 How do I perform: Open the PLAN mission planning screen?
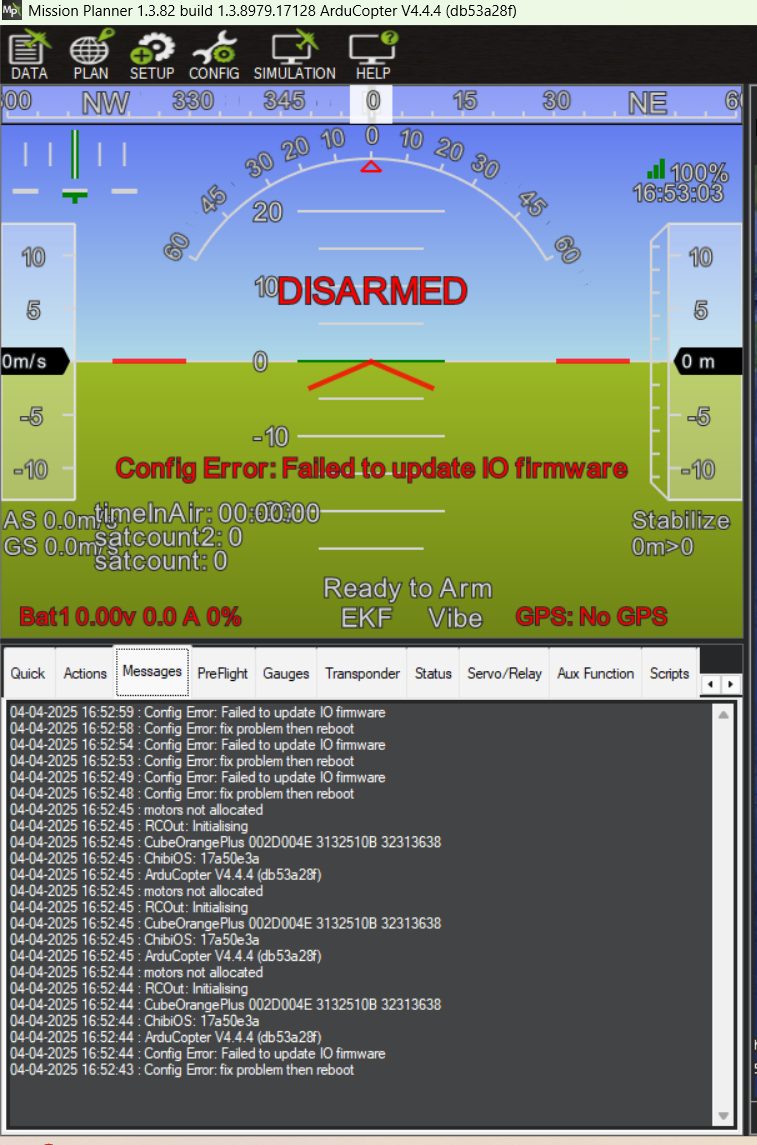click(x=91, y=55)
